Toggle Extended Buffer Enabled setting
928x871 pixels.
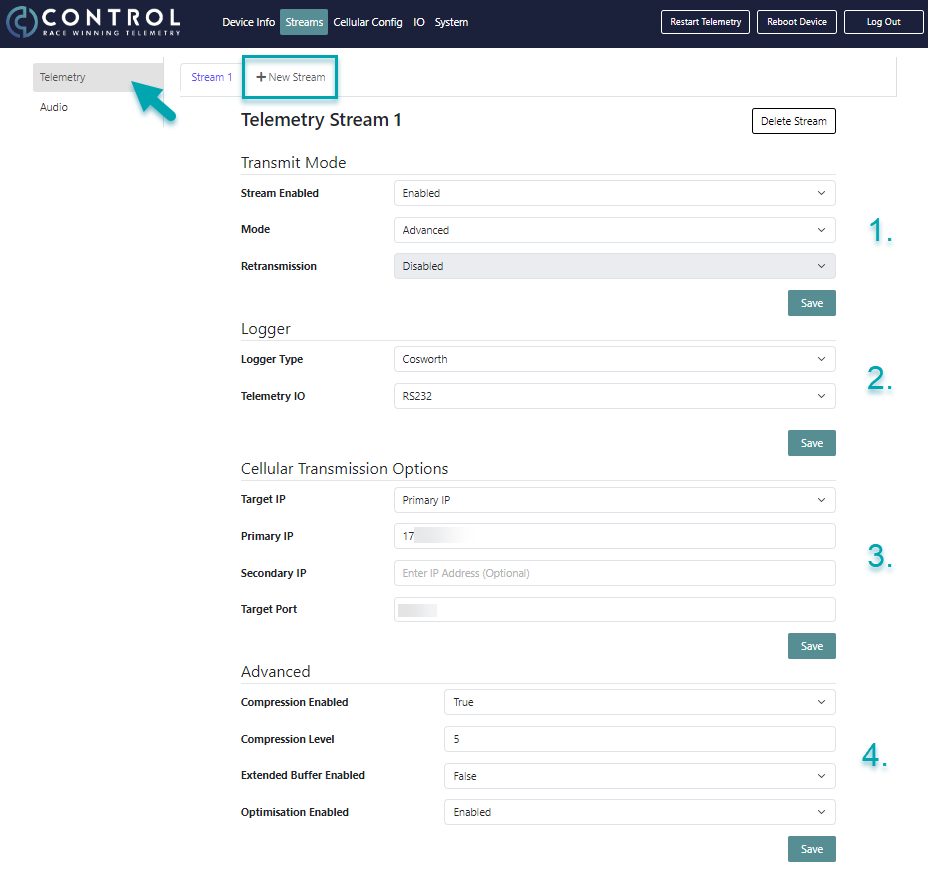tap(639, 776)
